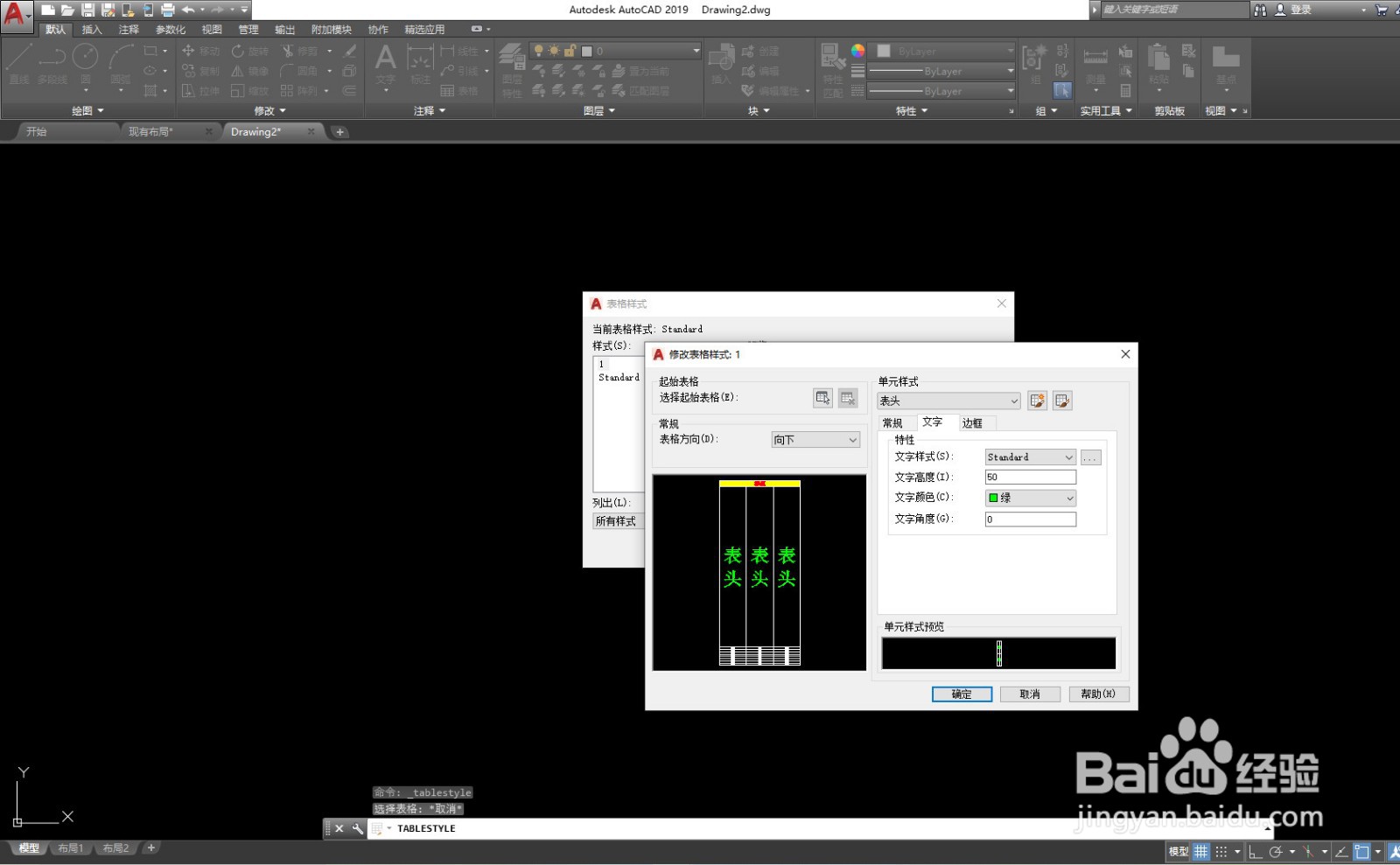Click the command line customize wrench icon
Screen dimensions: 1400x865
click(x=357, y=828)
